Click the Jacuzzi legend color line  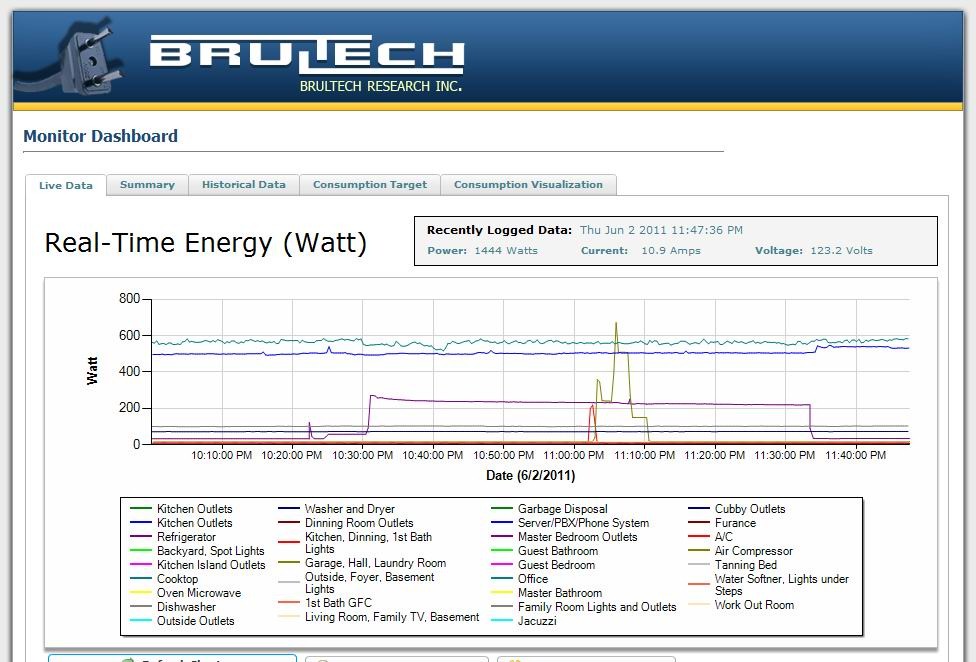pyautogui.click(x=502, y=621)
